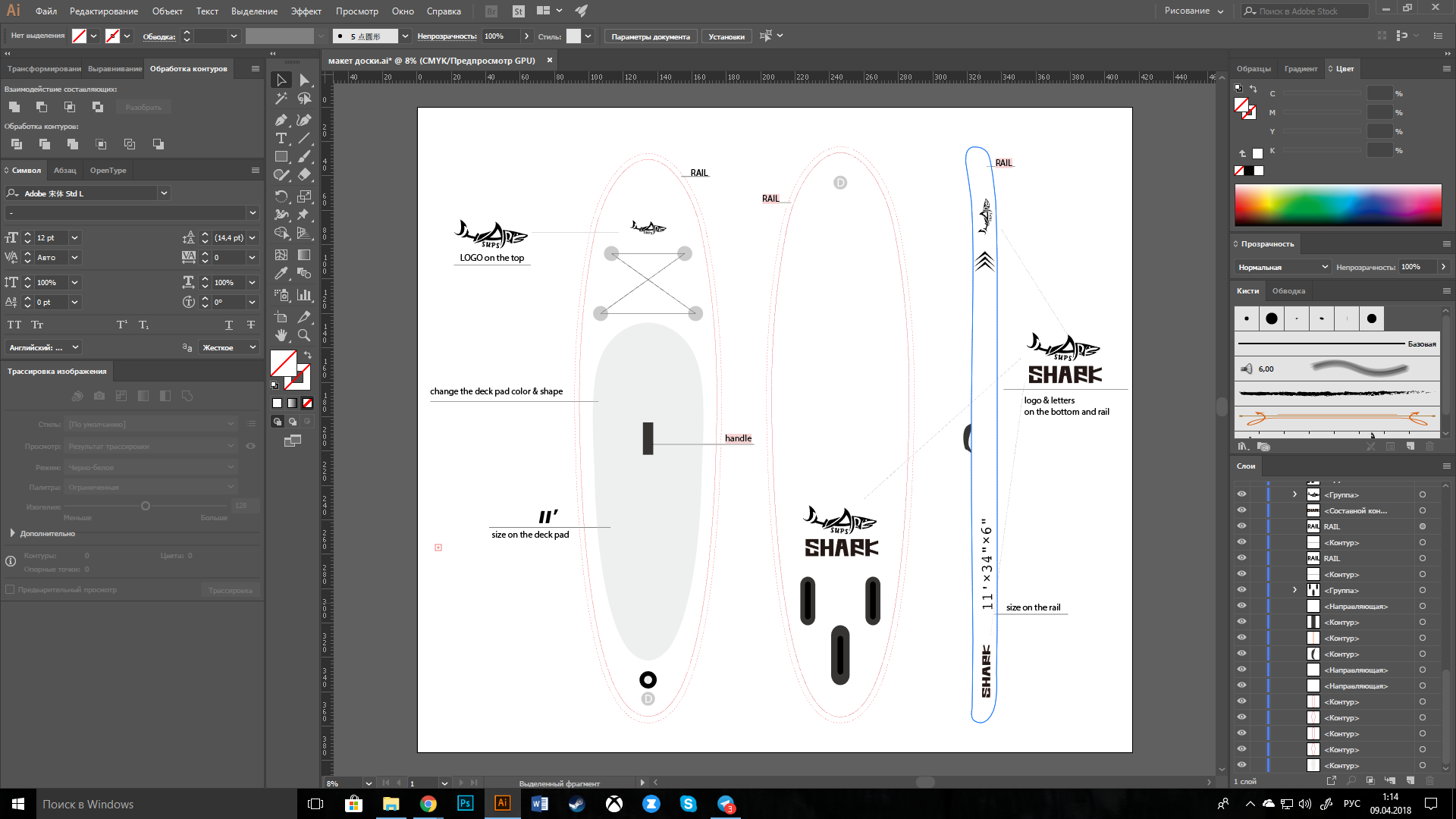Click the Установки button
This screenshot has height=819, width=1456.
726,36
